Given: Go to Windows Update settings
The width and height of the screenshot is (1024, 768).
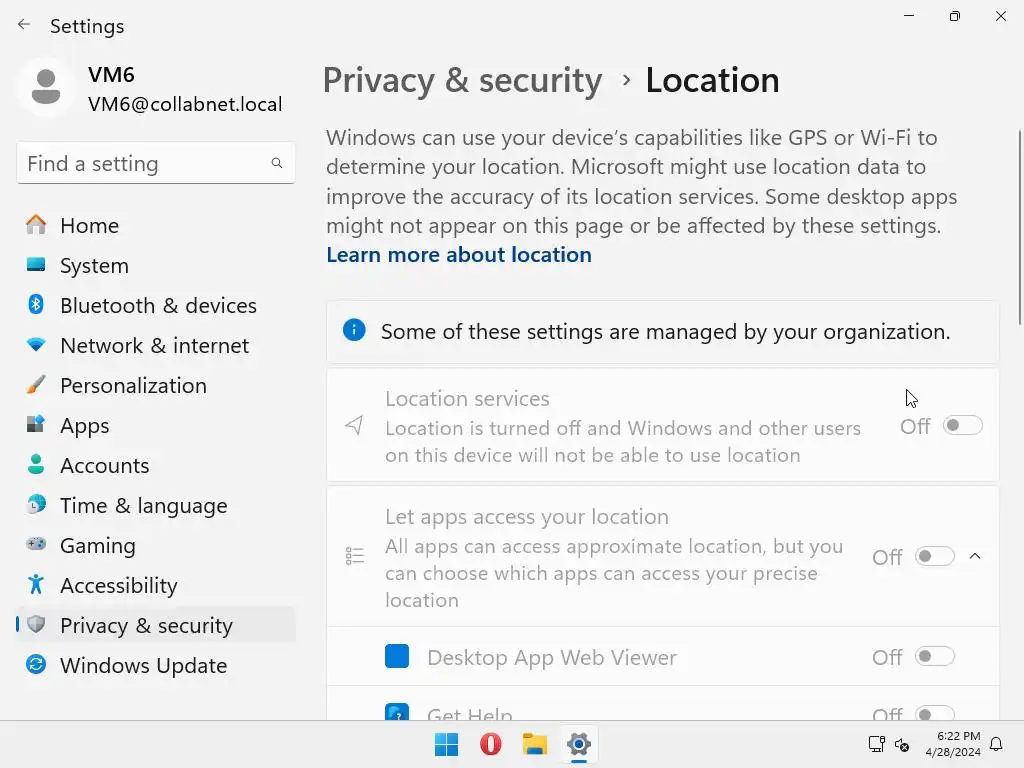Looking at the screenshot, I should [143, 665].
